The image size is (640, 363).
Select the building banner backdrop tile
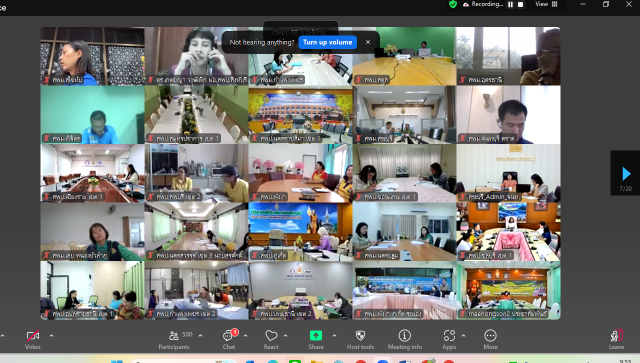300,115
